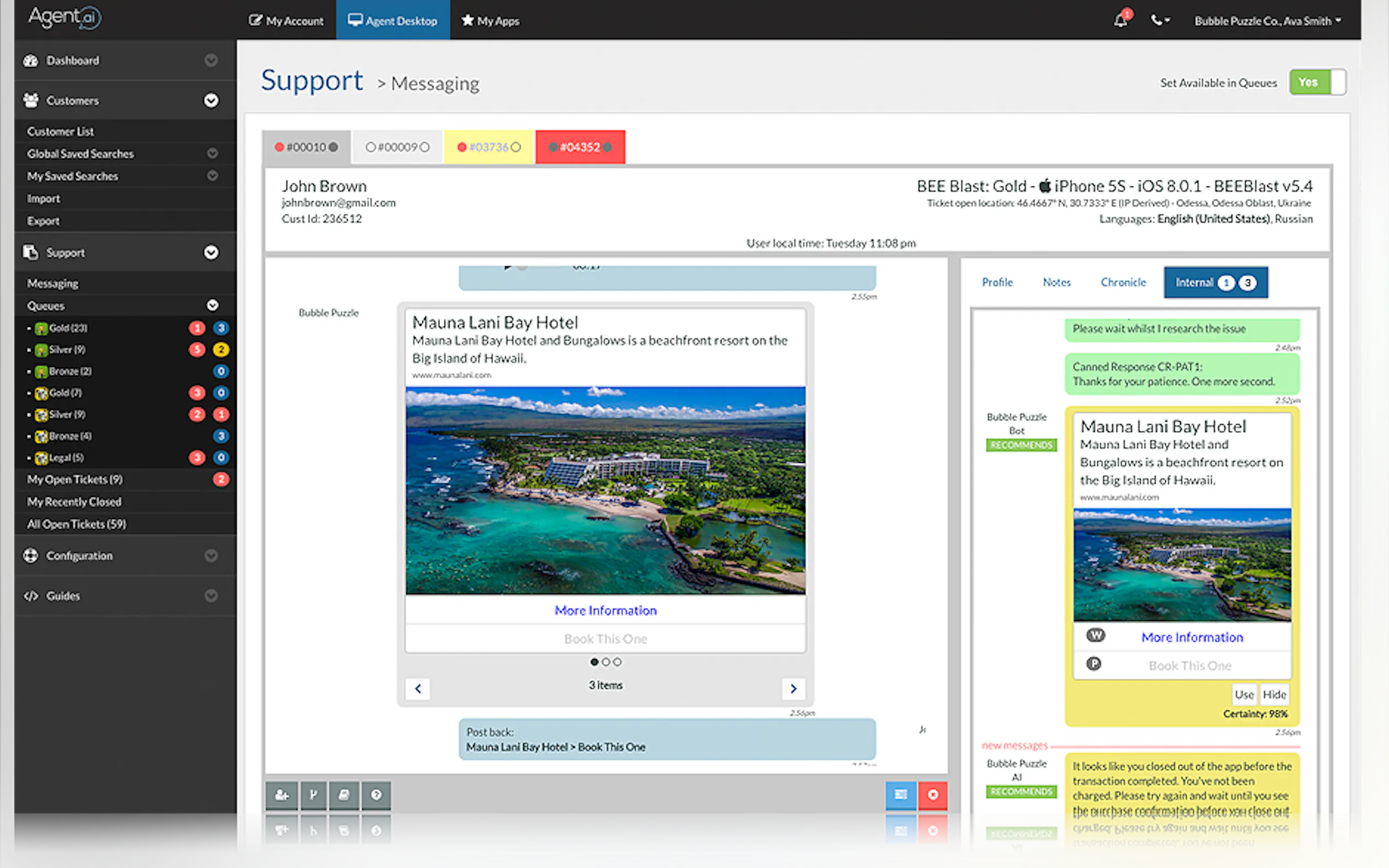Click Use button on recommended hotel card

(1244, 695)
